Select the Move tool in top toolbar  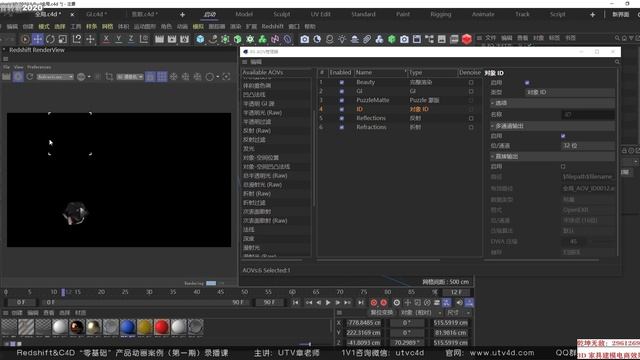click(38, 39)
